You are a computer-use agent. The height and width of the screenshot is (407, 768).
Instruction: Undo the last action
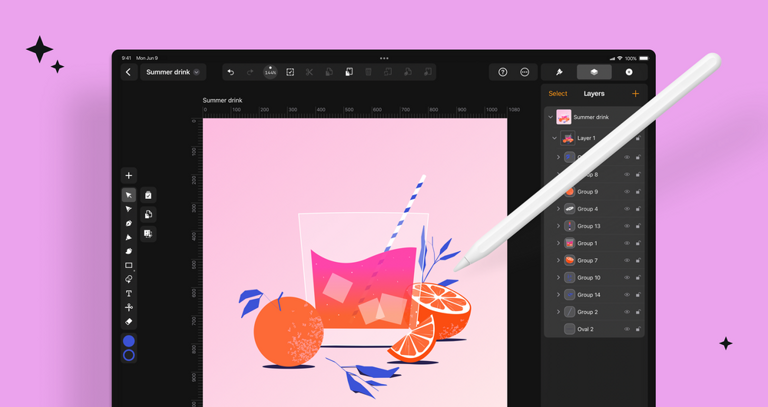point(231,72)
